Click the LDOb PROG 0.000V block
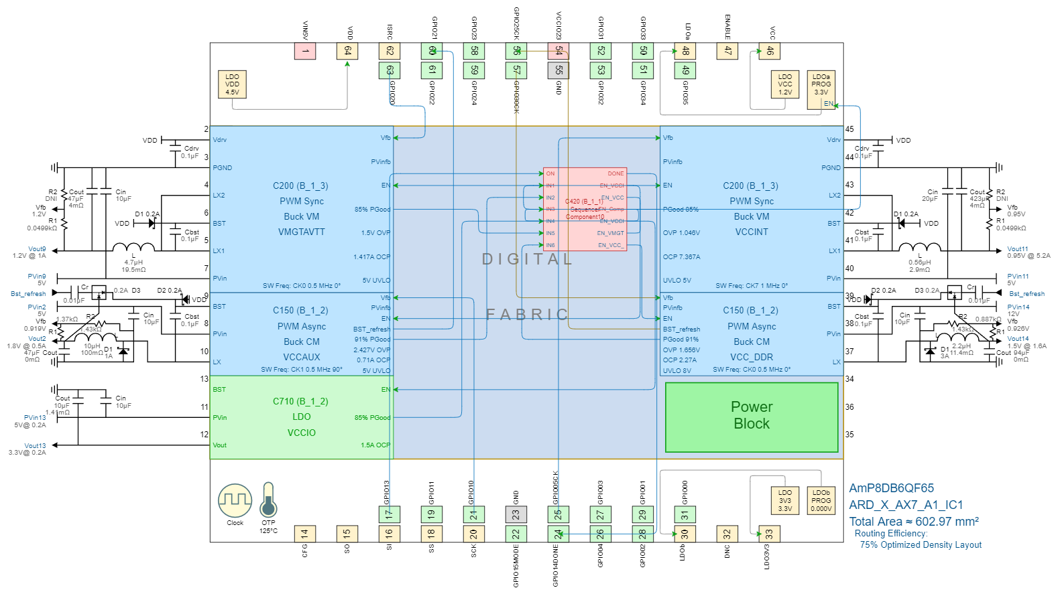The width and height of the screenshot is (1058, 594). tap(821, 501)
